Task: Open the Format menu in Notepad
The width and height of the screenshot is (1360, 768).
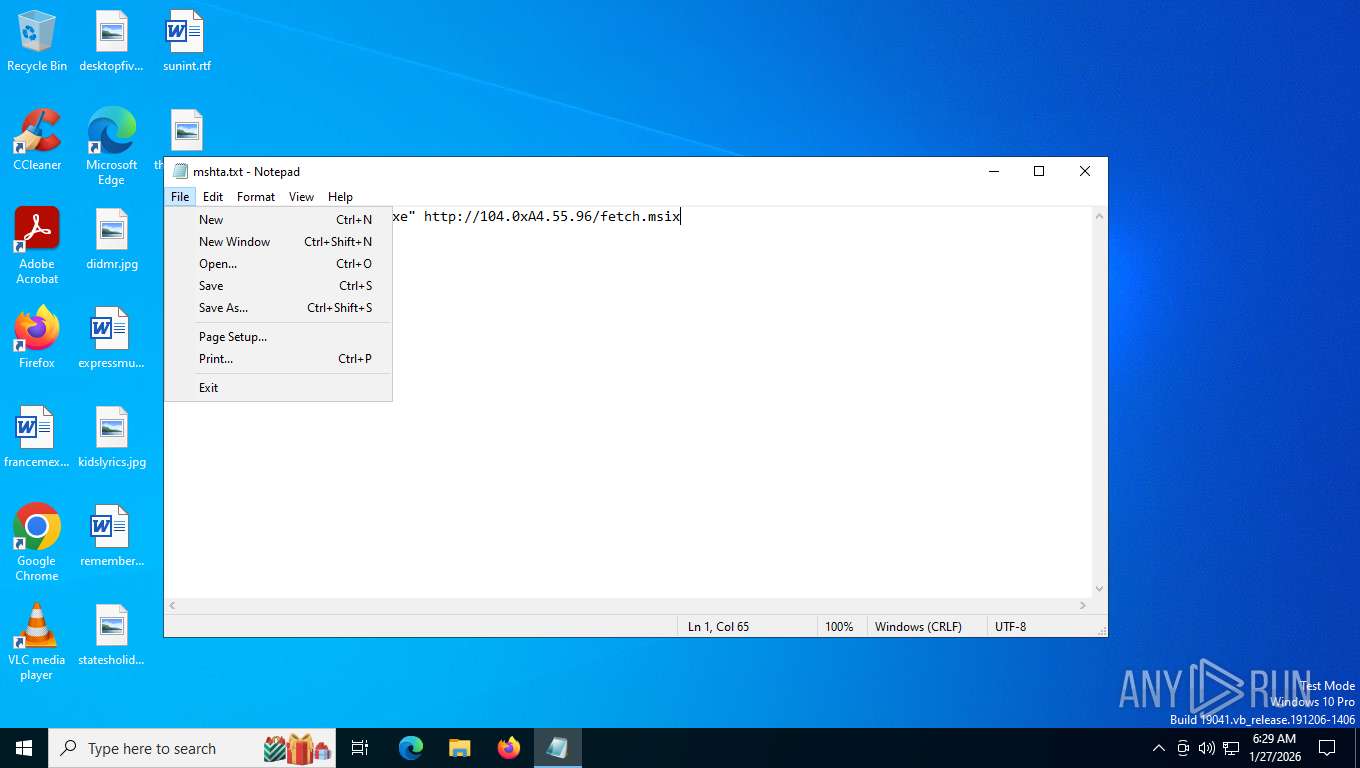Action: (x=256, y=197)
